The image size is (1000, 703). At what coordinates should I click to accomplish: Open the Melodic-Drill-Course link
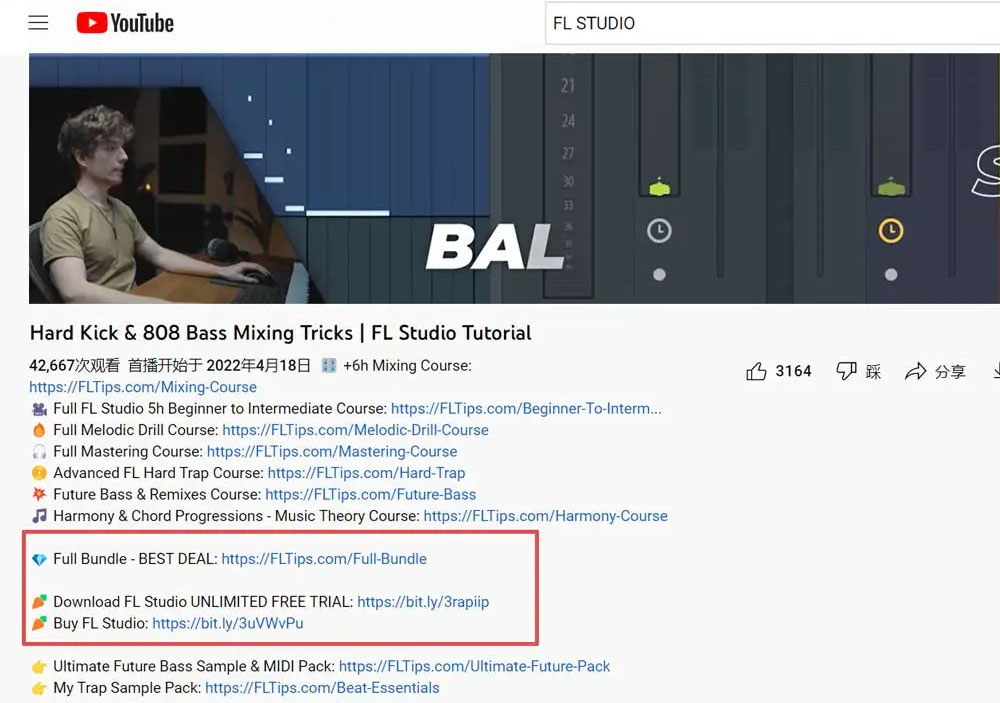[x=355, y=430]
